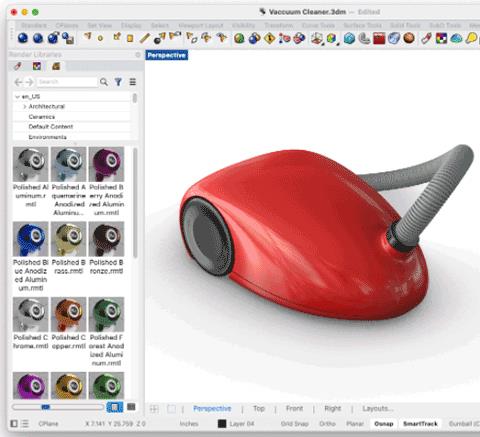This screenshot has height=437, width=480.
Task: Toggle the status bar list lines icon
Action: tap(25, 424)
